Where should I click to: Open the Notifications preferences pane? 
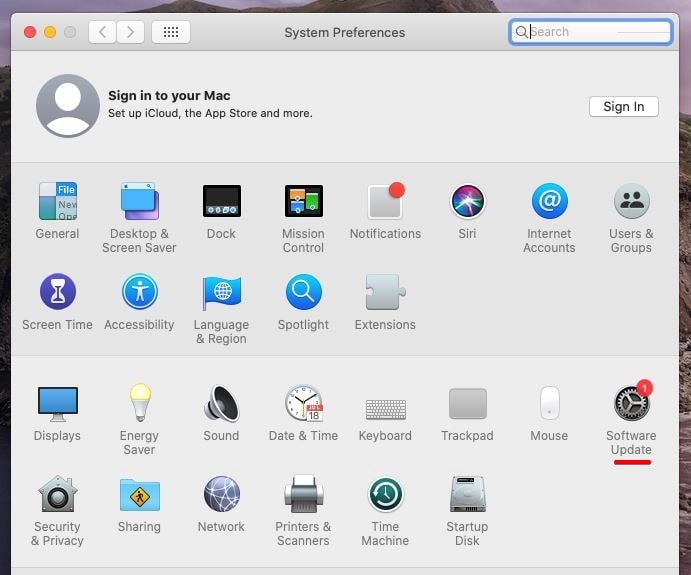click(386, 201)
